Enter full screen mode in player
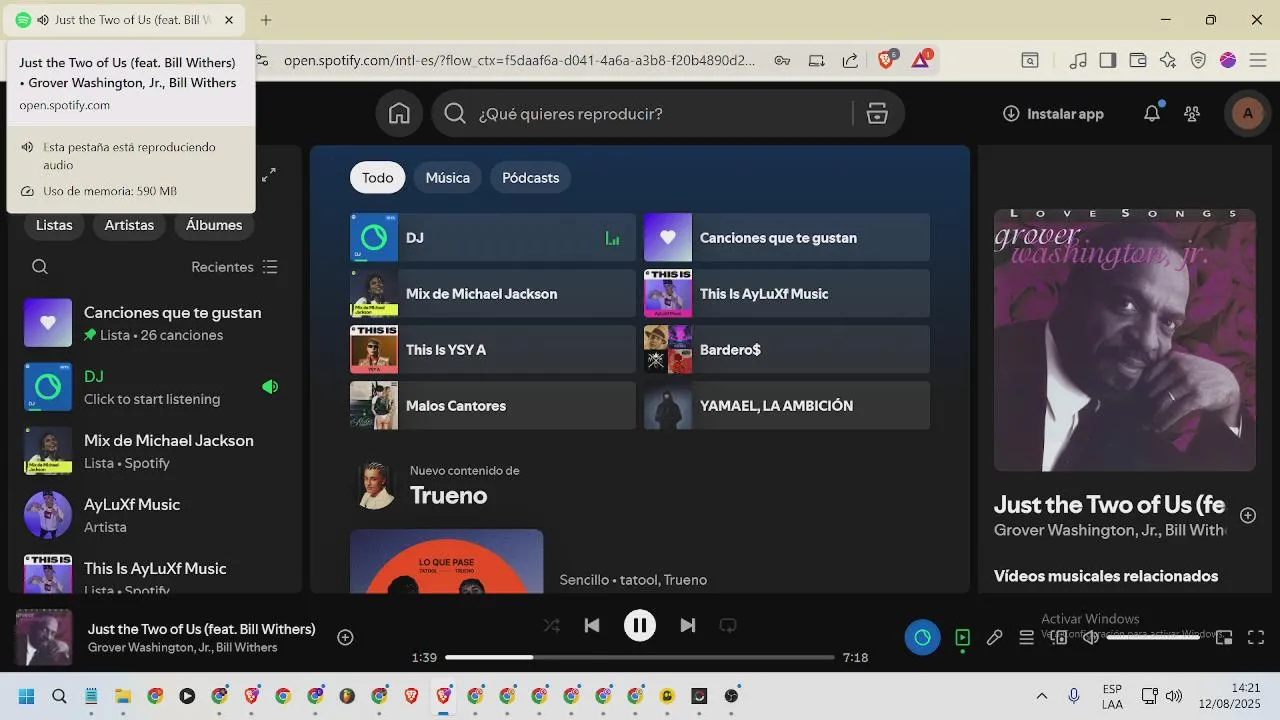 1256,637
